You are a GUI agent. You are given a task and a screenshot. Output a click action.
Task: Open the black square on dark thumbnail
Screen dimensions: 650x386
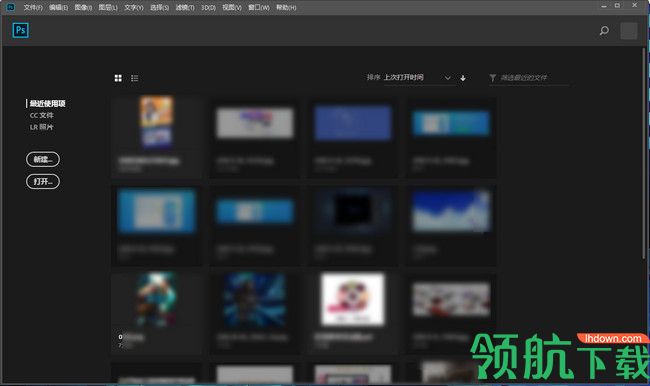352,211
